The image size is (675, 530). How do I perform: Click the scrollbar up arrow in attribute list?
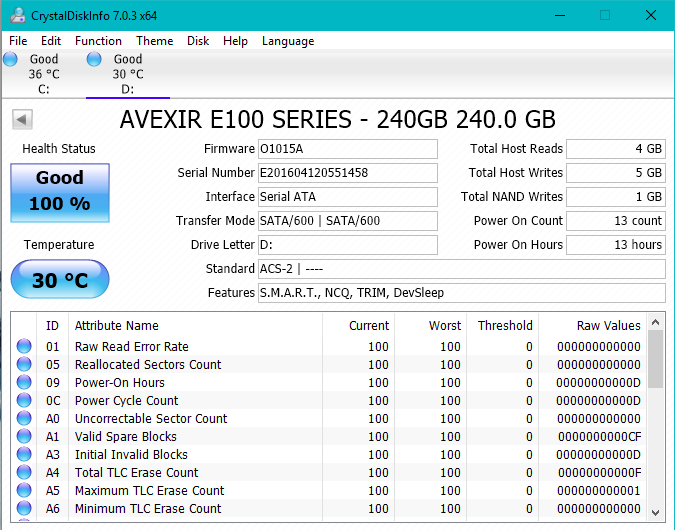pos(656,322)
